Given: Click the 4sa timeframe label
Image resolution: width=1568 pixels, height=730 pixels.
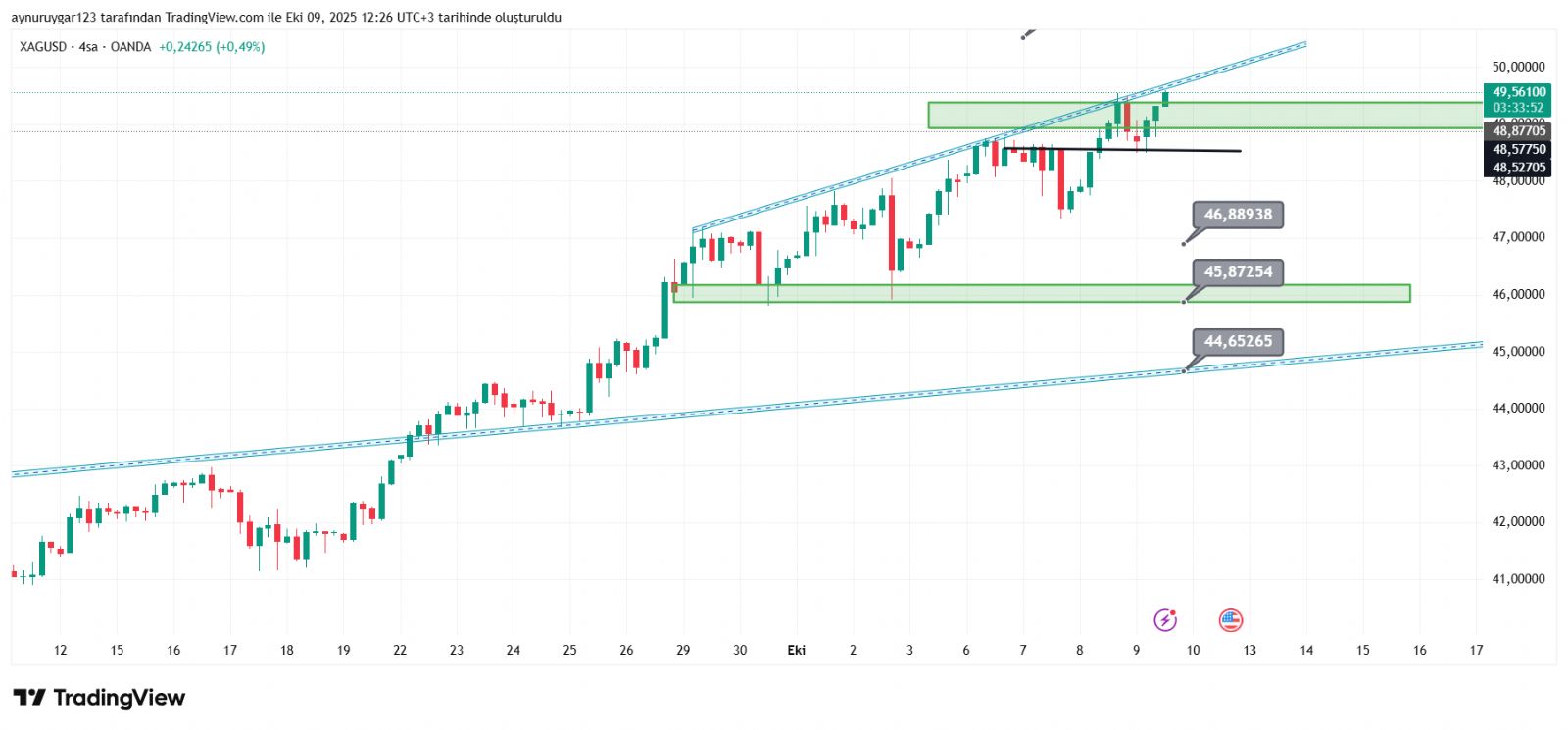Looking at the screenshot, I should coord(88,47).
